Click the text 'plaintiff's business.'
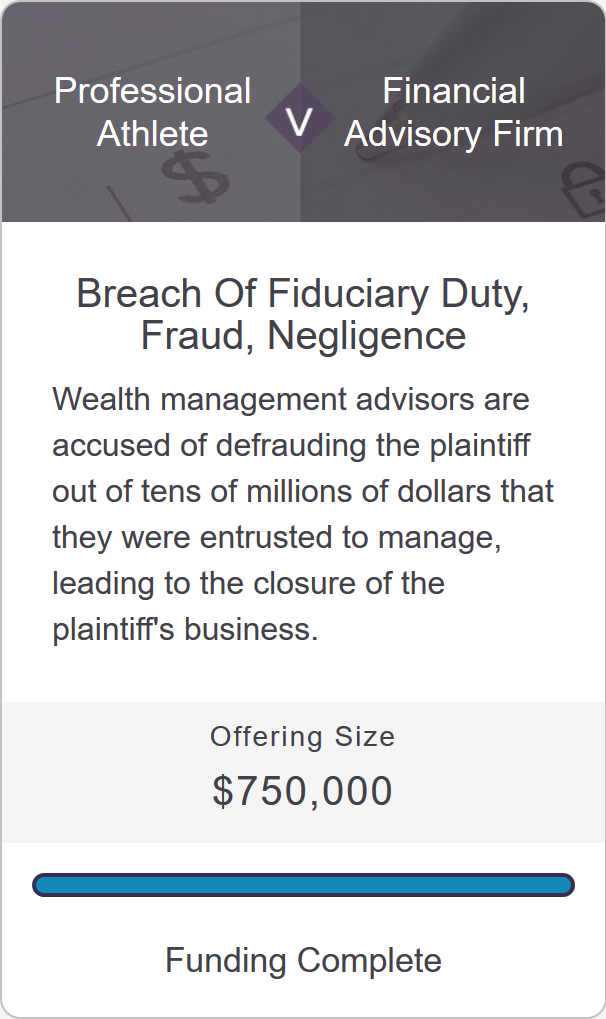 click(185, 628)
